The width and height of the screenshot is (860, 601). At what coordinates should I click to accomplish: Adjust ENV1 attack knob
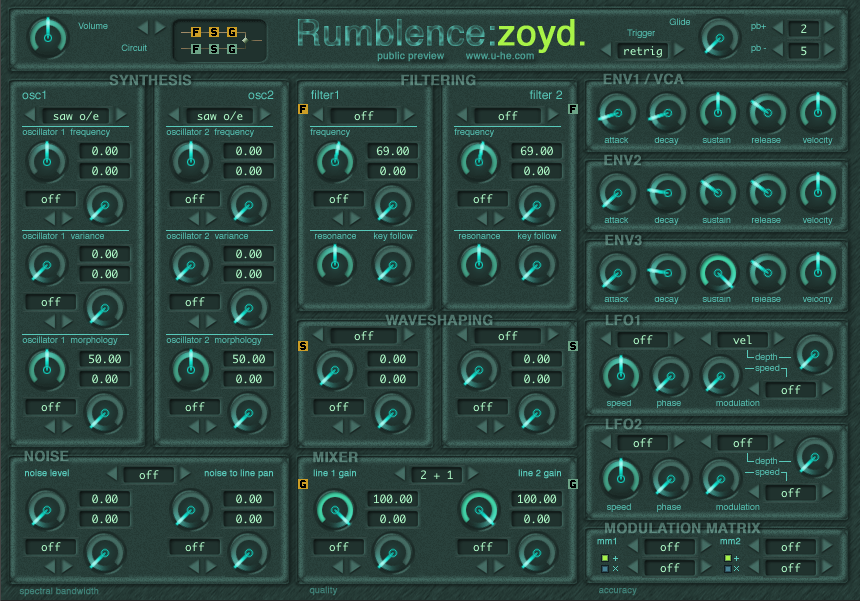618,113
